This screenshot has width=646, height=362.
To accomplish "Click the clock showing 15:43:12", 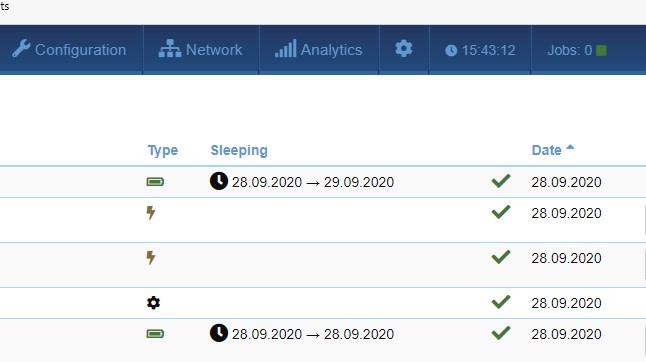I will pos(480,50).
